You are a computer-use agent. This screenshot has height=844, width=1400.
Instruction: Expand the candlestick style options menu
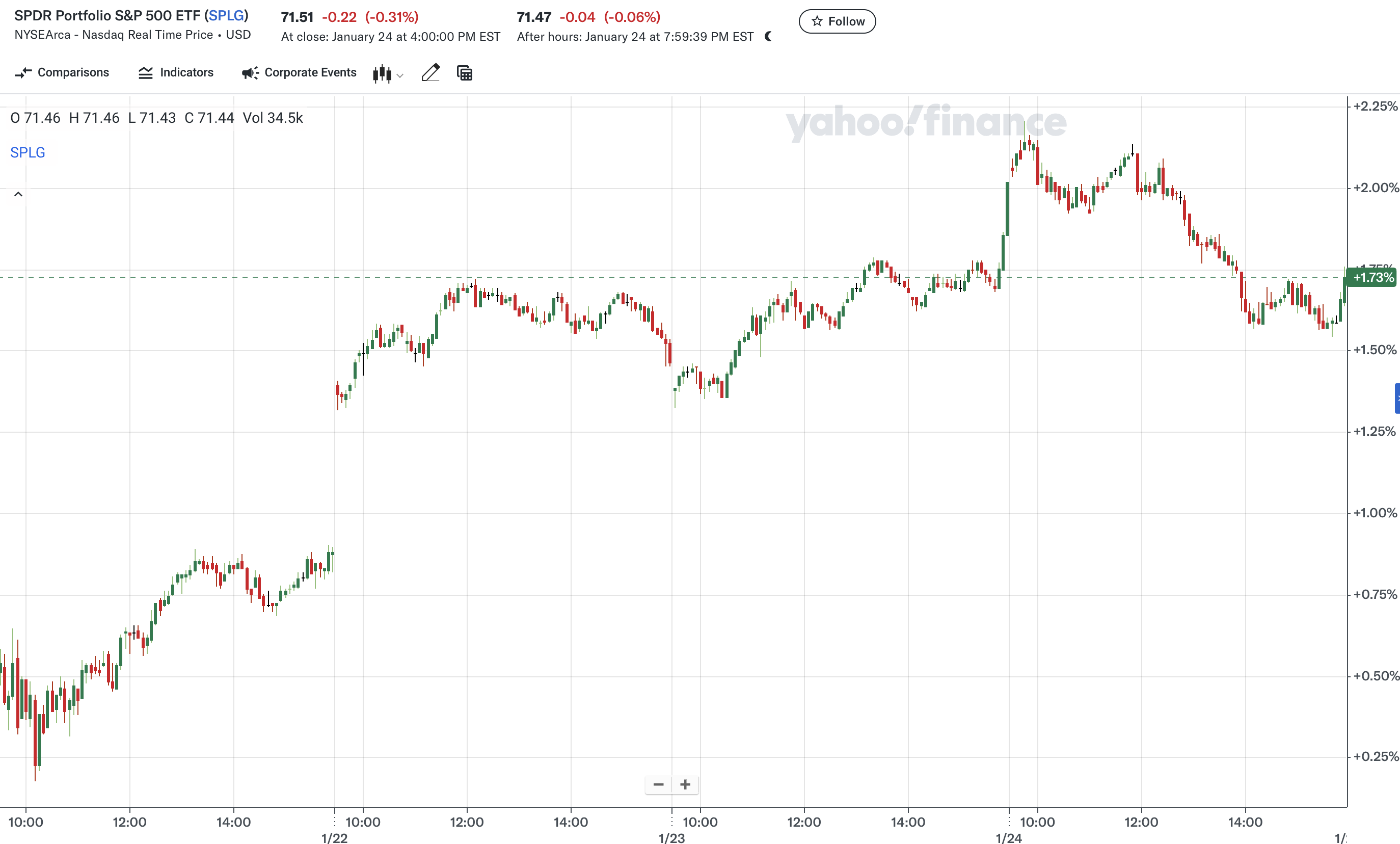click(x=400, y=75)
